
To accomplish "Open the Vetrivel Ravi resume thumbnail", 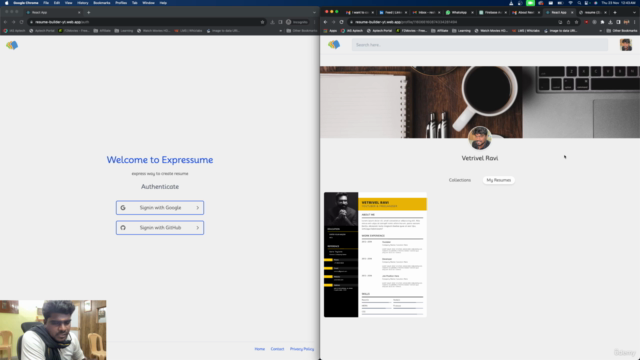I will 375,255.
